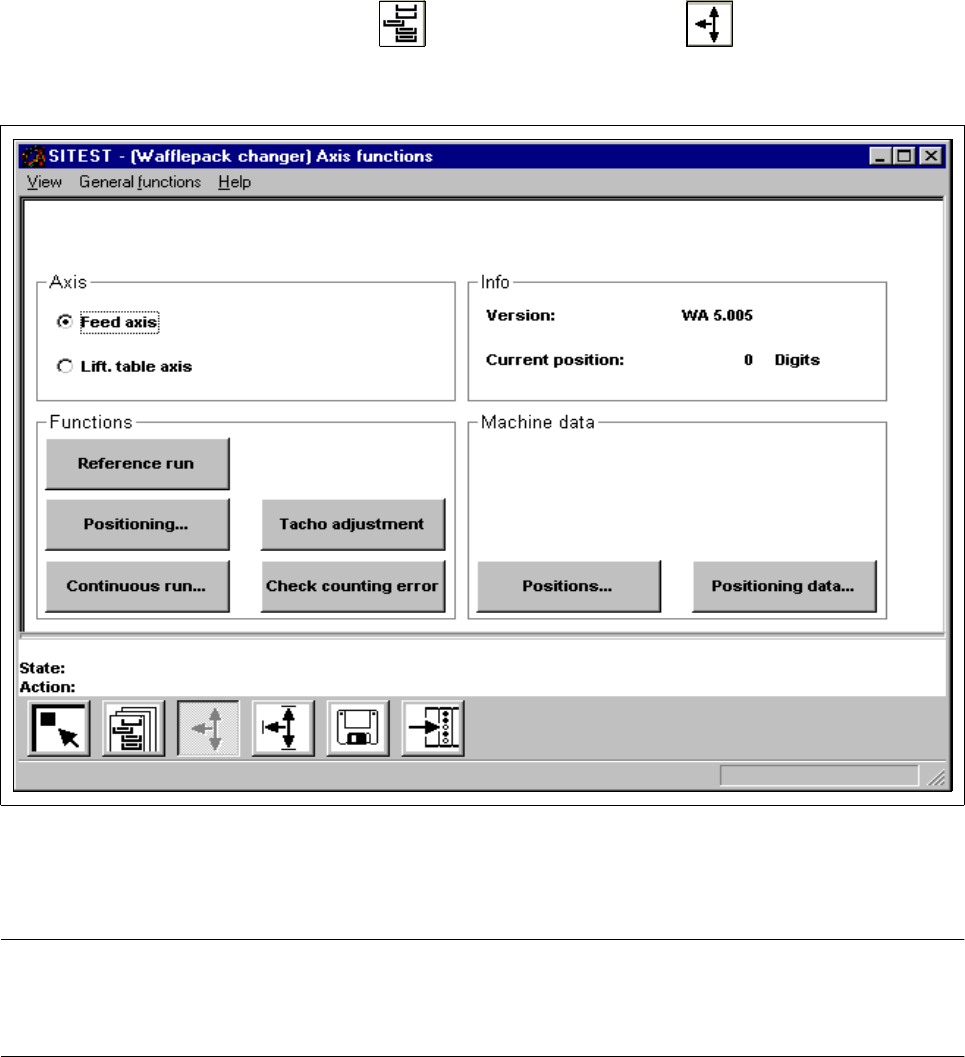
Task: Click the State: status label
Action: pyautogui.click(x=42, y=668)
